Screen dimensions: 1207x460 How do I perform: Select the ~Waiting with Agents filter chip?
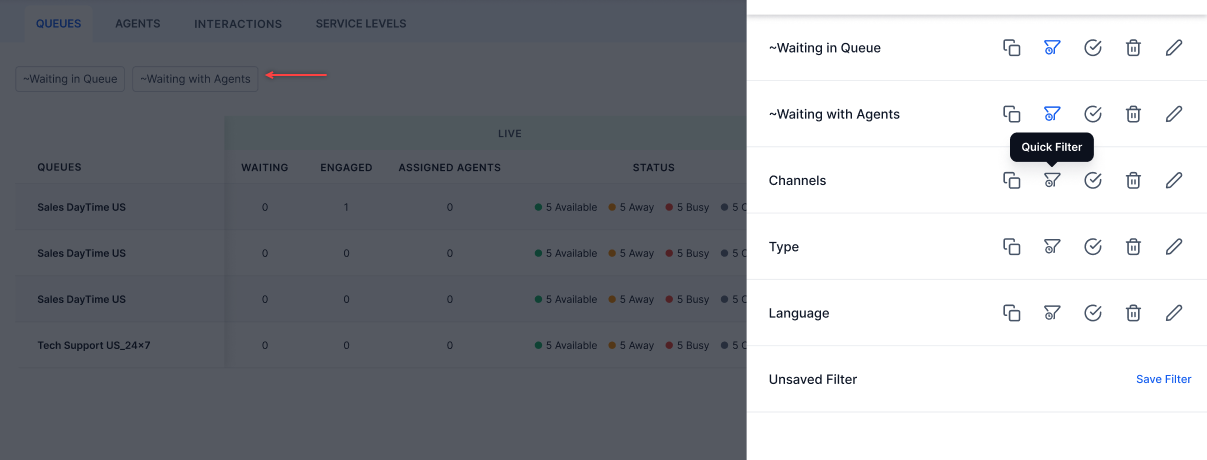coord(195,79)
